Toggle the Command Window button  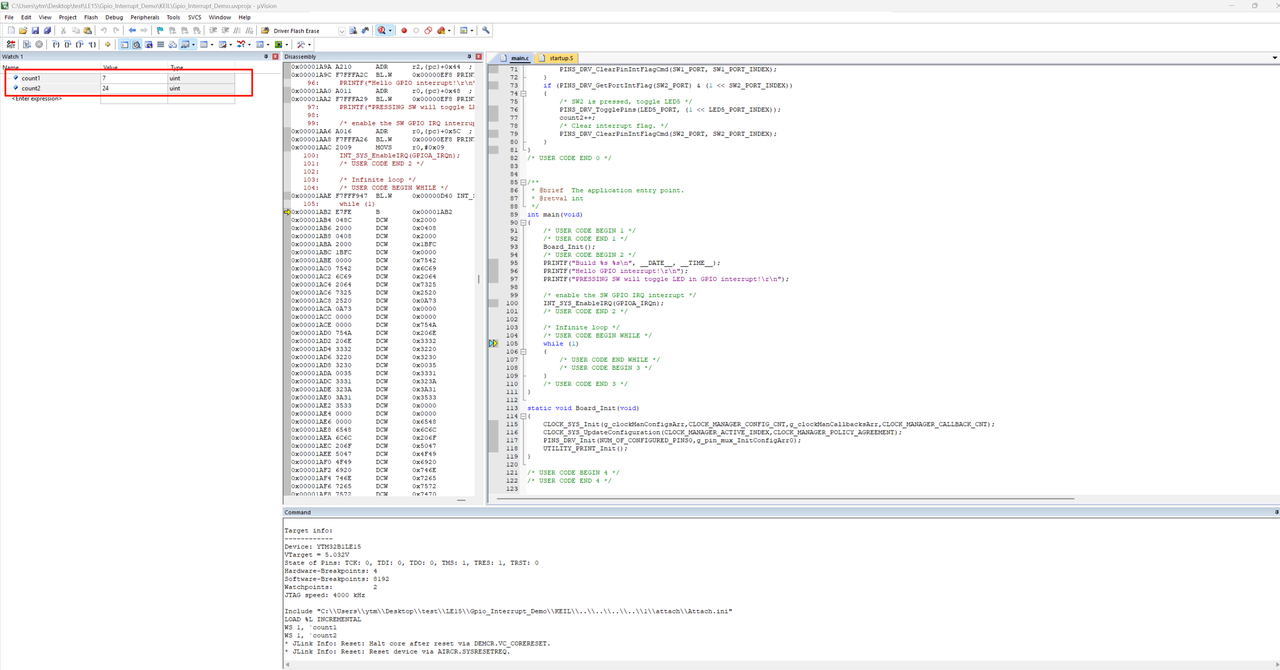pyautogui.click(x=124, y=44)
